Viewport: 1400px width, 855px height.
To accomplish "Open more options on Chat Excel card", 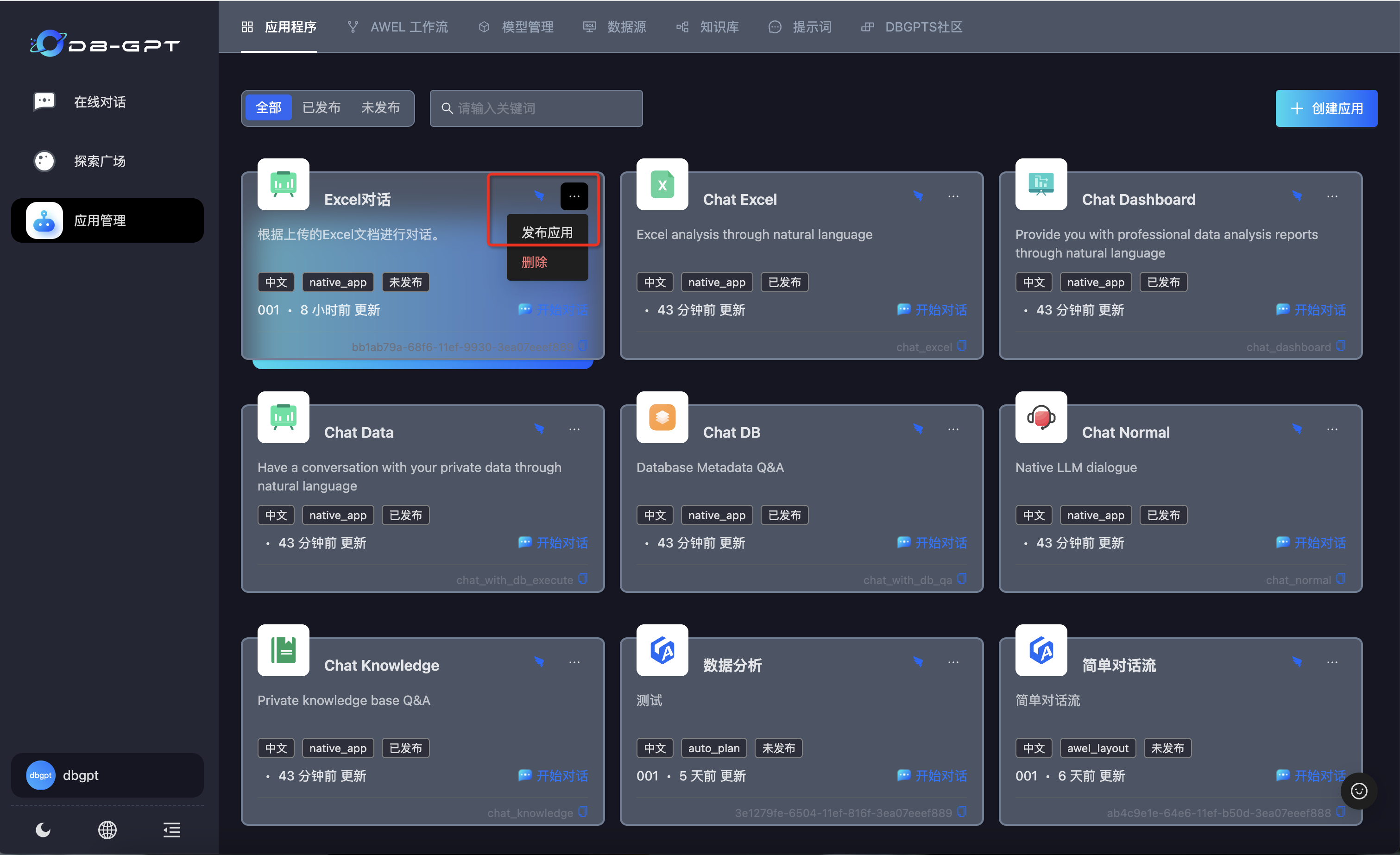I will (x=953, y=196).
